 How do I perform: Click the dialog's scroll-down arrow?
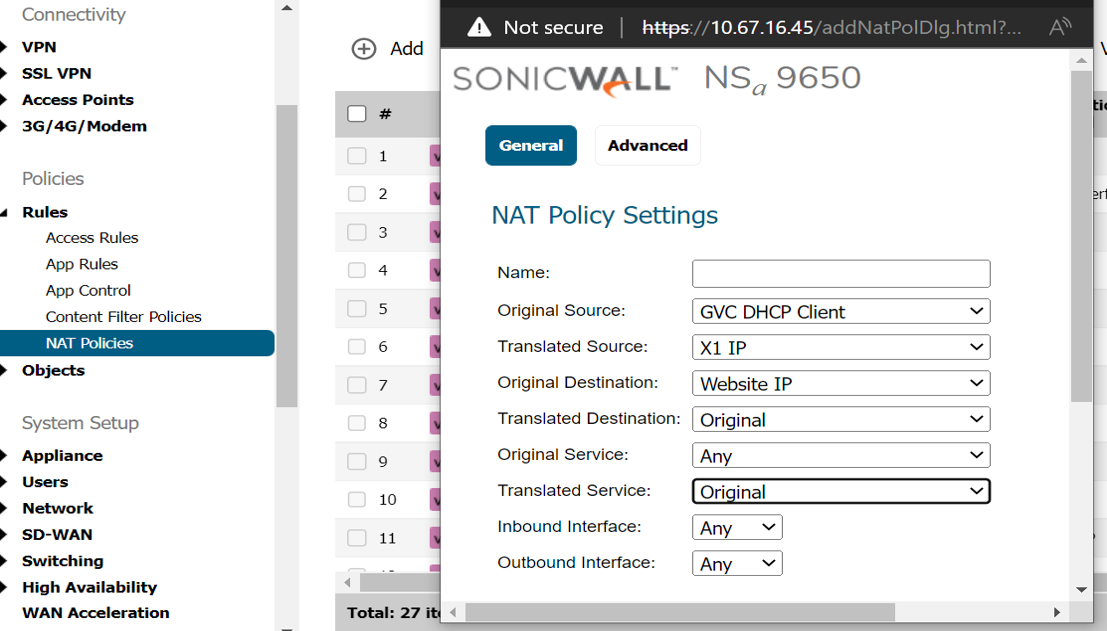[1081, 590]
